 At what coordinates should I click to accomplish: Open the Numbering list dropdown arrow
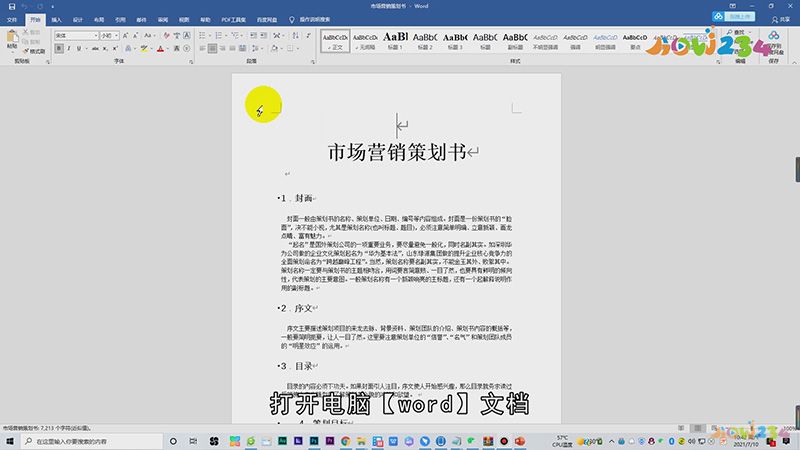pos(226,35)
